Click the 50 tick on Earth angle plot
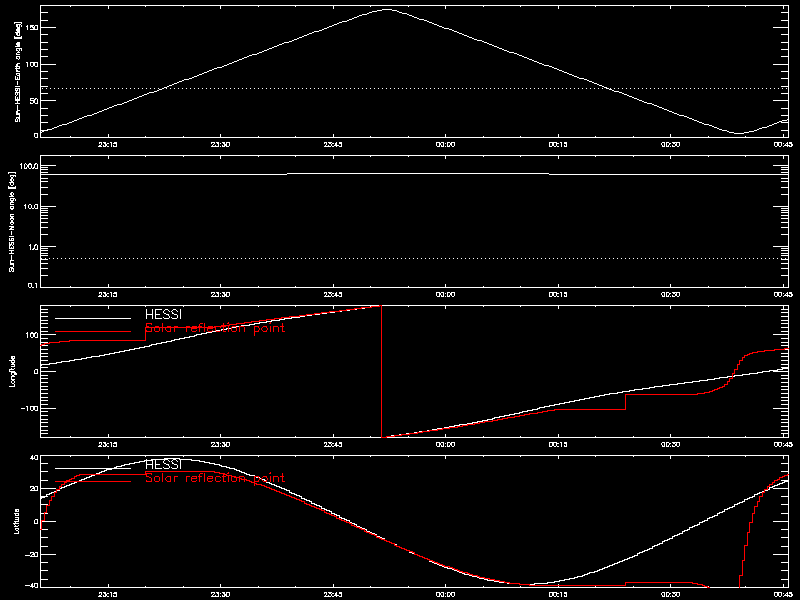The width and height of the screenshot is (800, 600). click(34, 101)
